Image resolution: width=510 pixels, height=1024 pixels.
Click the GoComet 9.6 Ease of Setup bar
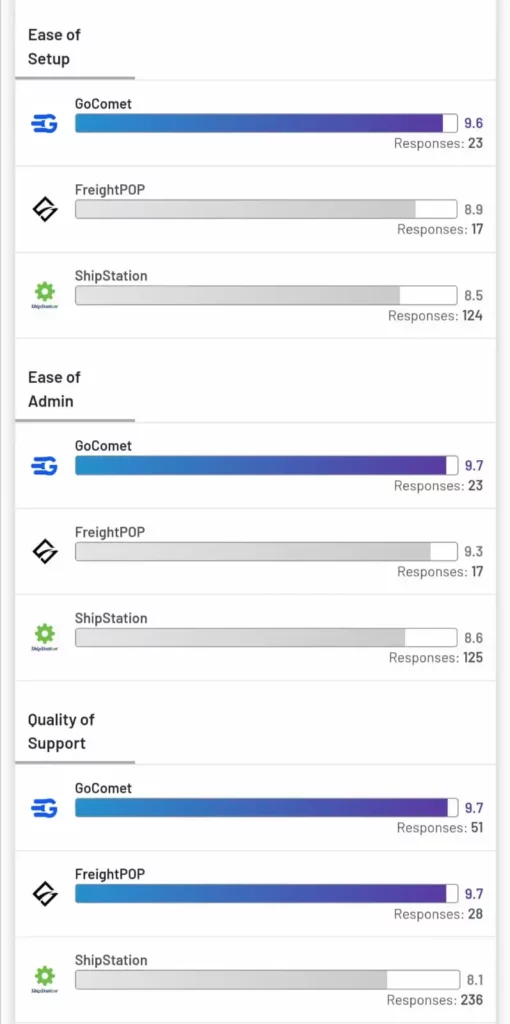click(x=267, y=123)
